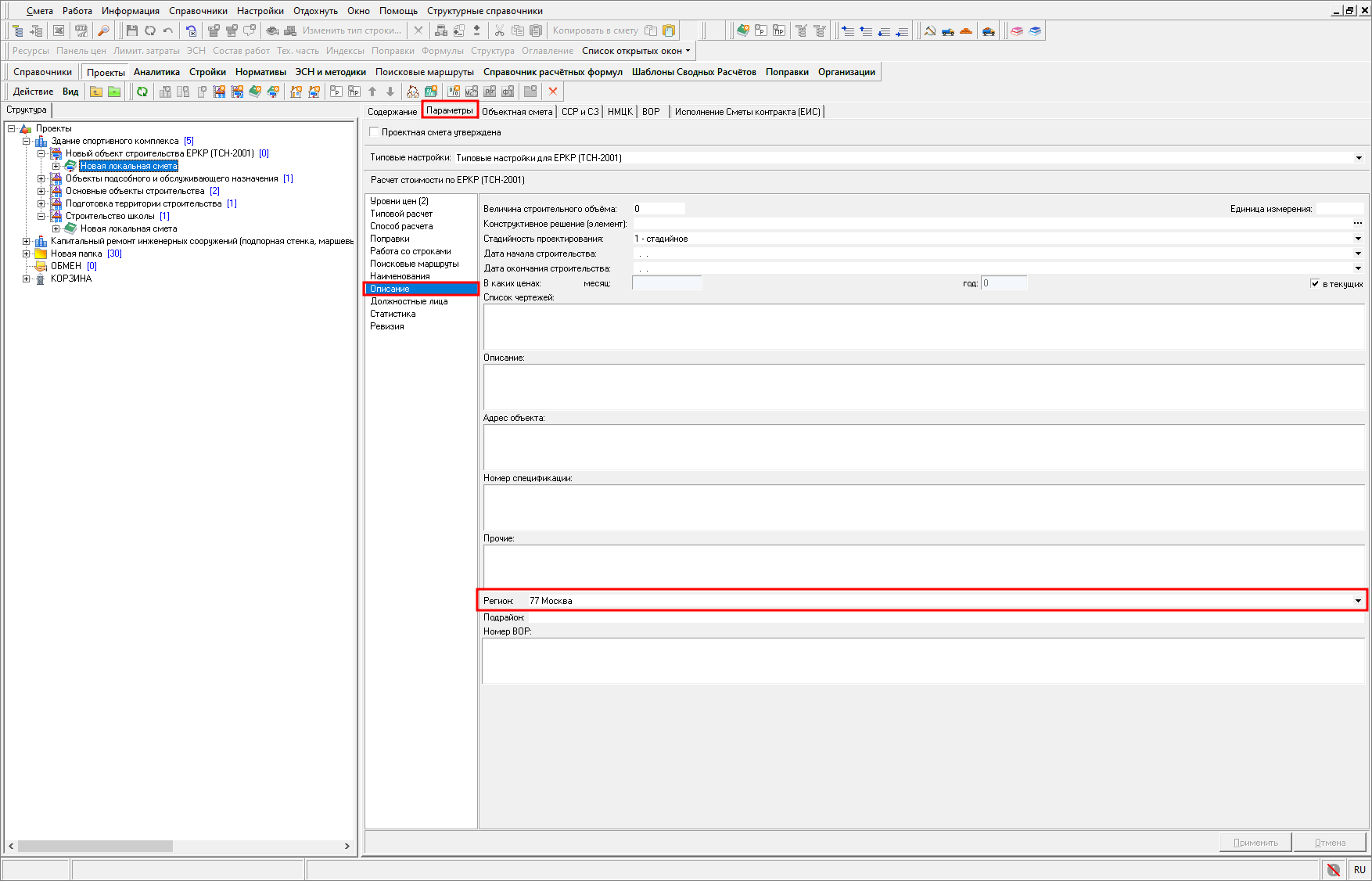Open the Регион dropdown showing 77 Москва
The height and width of the screenshot is (881, 1372).
pos(1358,601)
